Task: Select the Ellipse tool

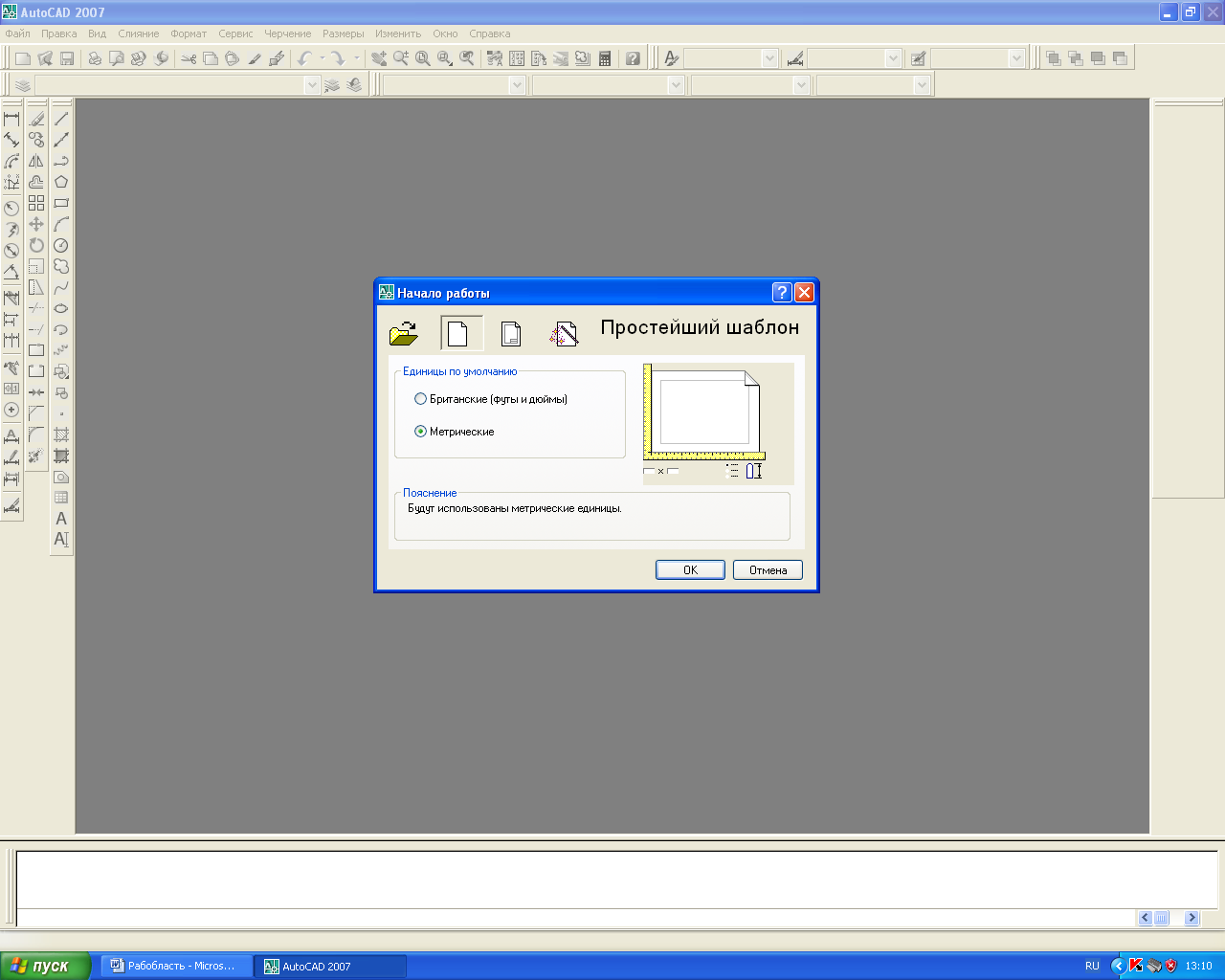Action: click(x=61, y=308)
